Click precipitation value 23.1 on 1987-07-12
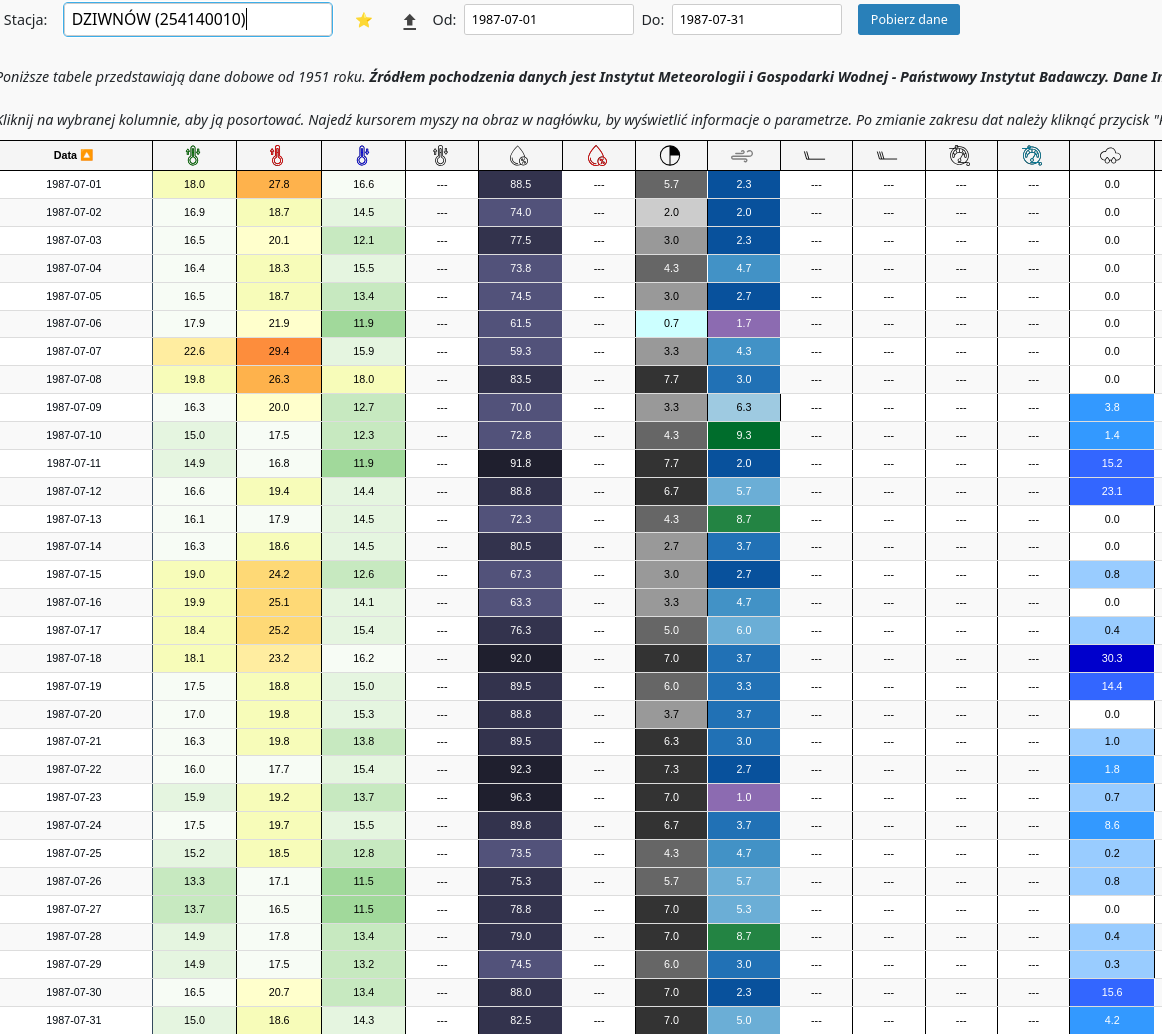This screenshot has width=1162, height=1034. tap(1112, 491)
